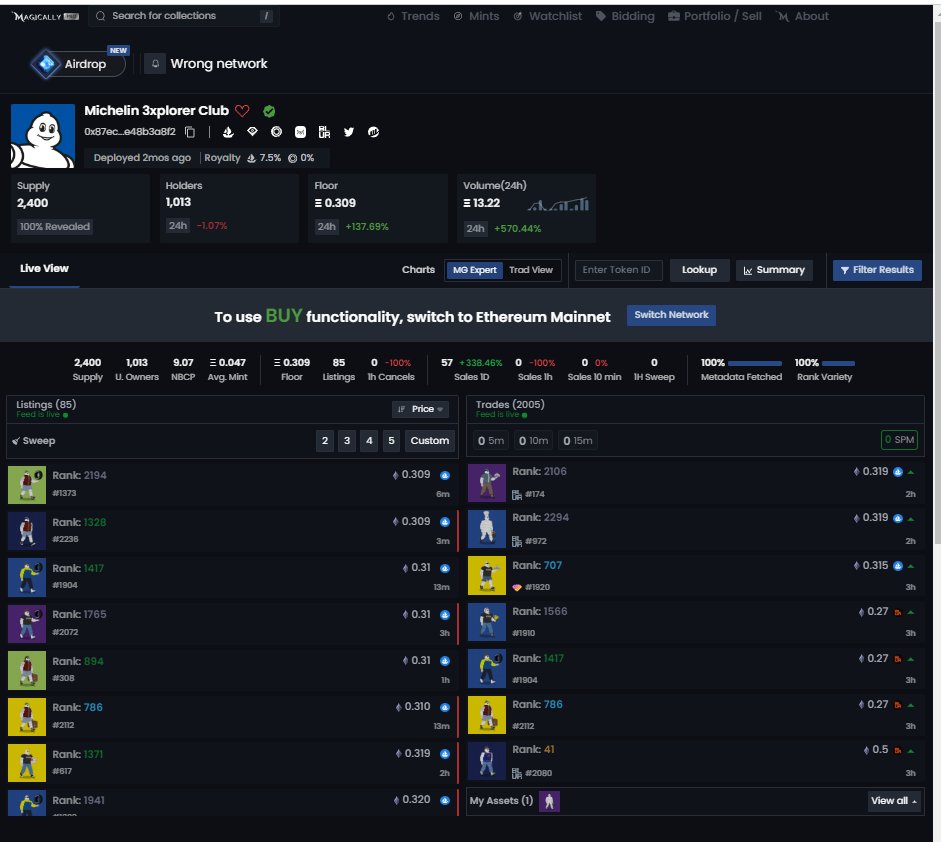Switch charts to MG Expert
Screen dimensions: 941x842
pos(475,270)
